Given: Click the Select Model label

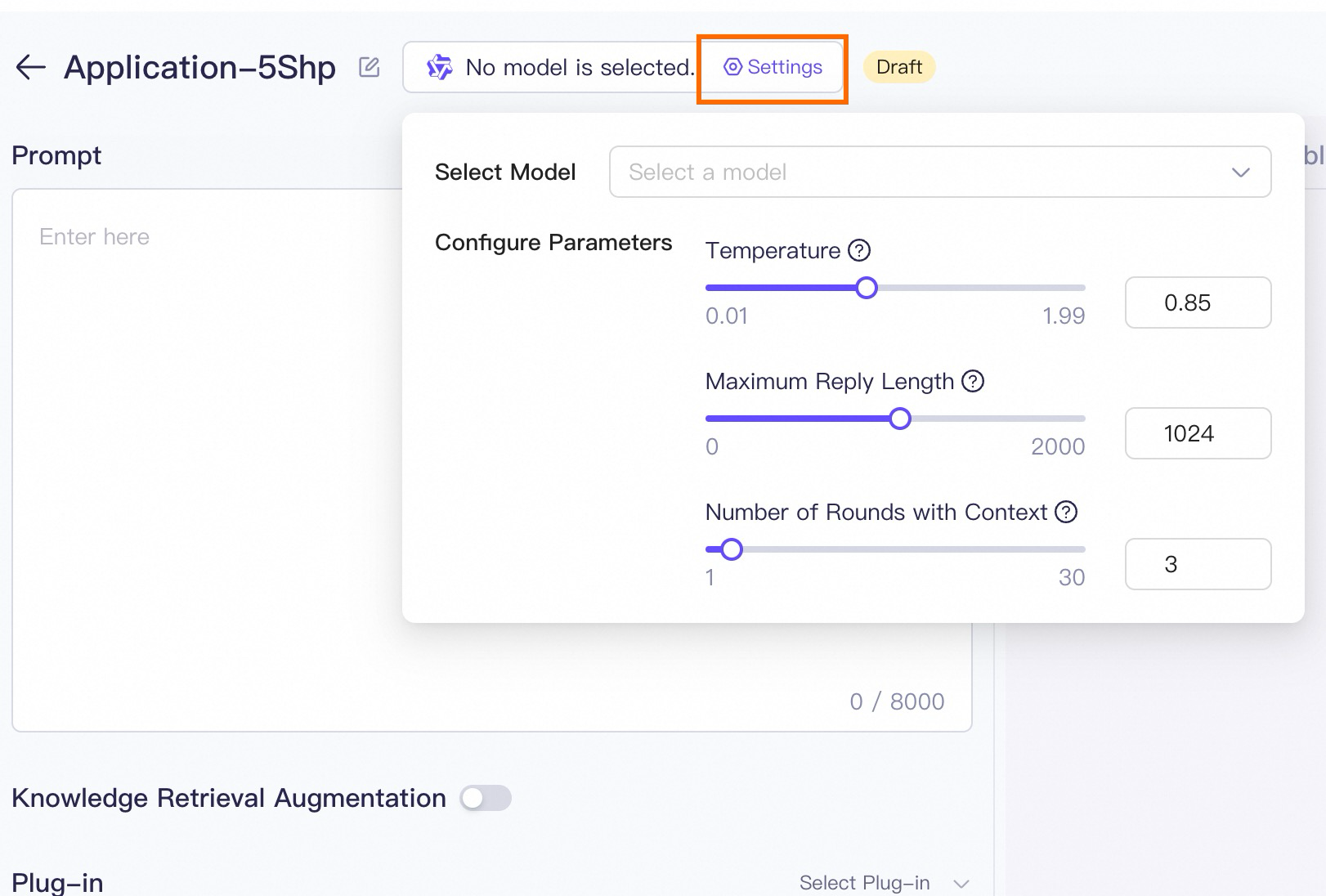Looking at the screenshot, I should (505, 172).
